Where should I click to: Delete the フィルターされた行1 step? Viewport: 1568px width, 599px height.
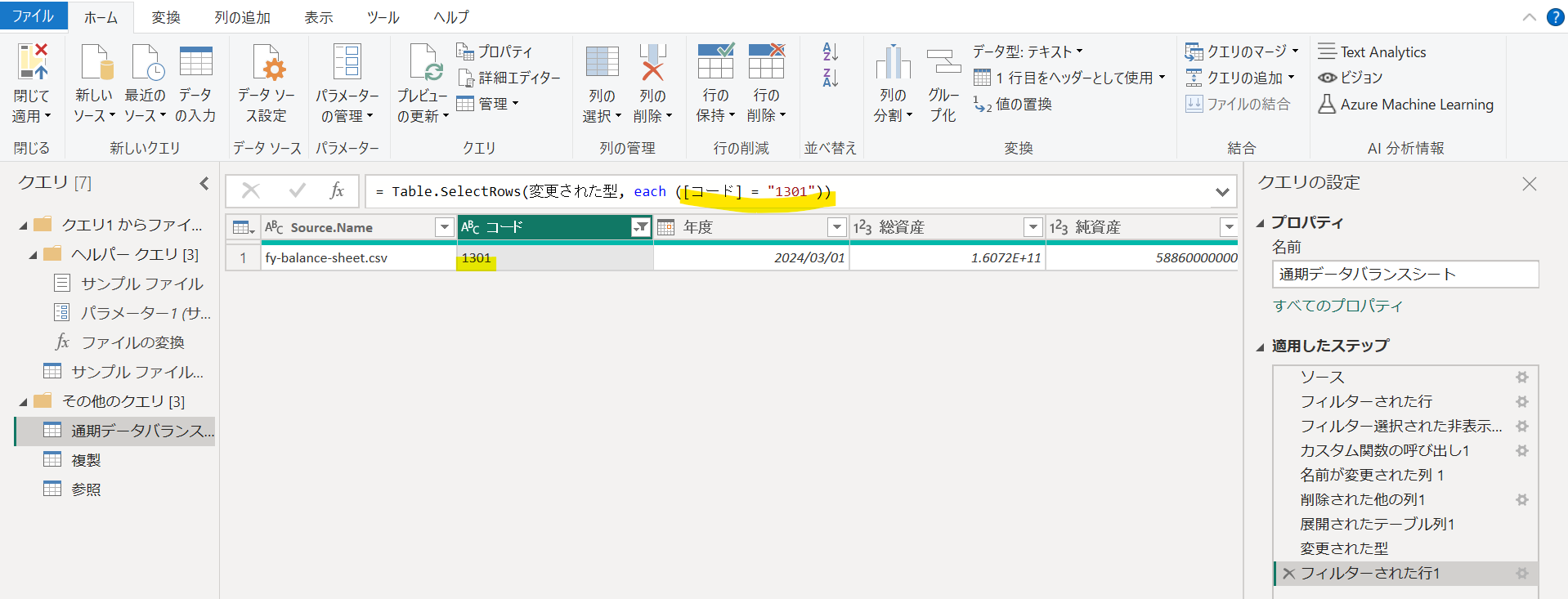[x=1288, y=573]
